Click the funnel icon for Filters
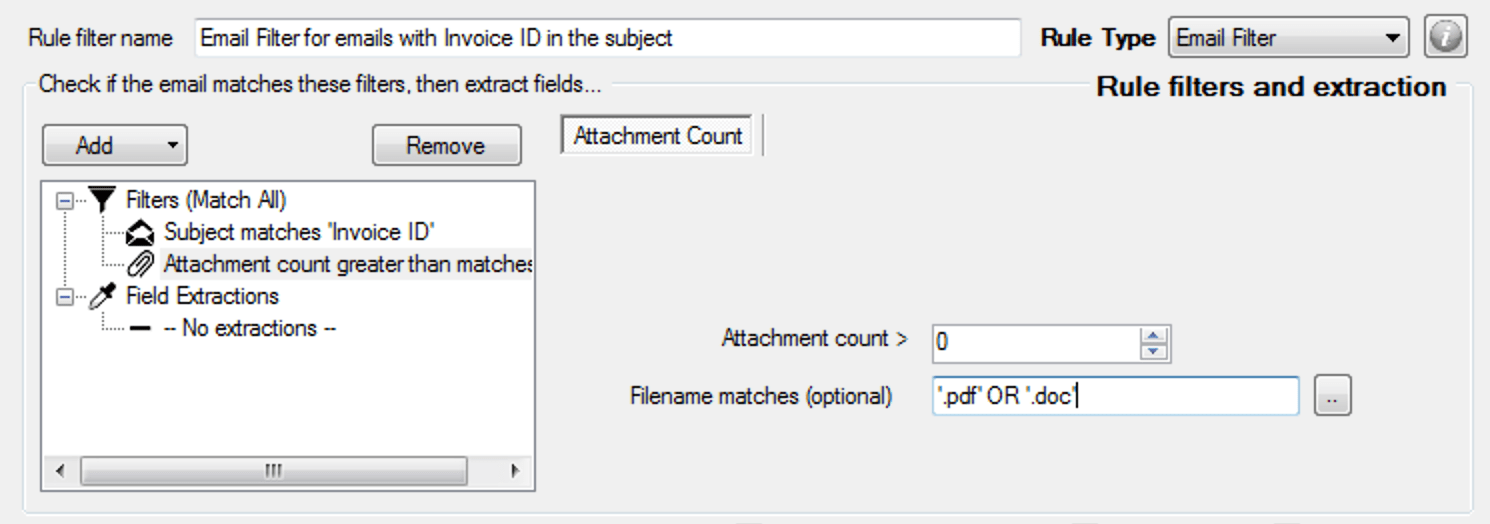 pyautogui.click(x=102, y=199)
